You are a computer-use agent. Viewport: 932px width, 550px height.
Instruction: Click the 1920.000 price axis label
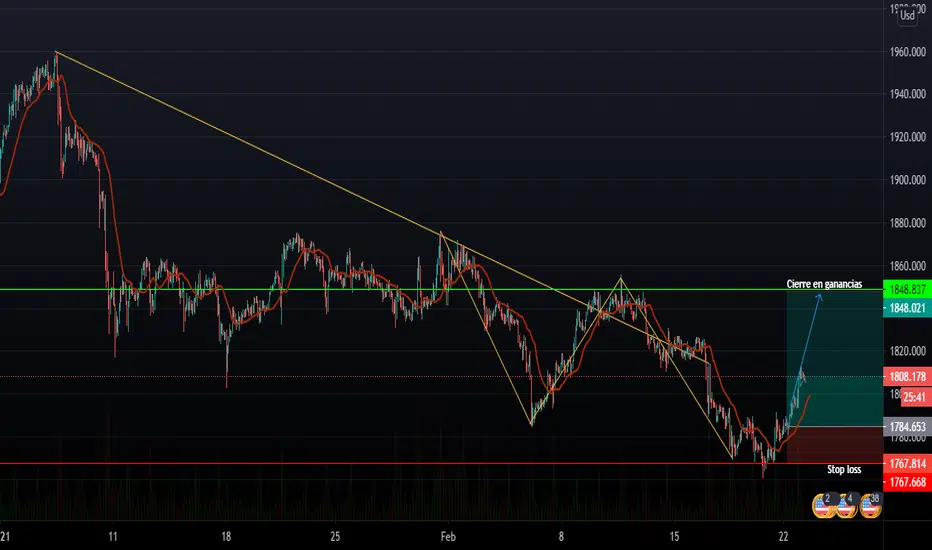(908, 137)
